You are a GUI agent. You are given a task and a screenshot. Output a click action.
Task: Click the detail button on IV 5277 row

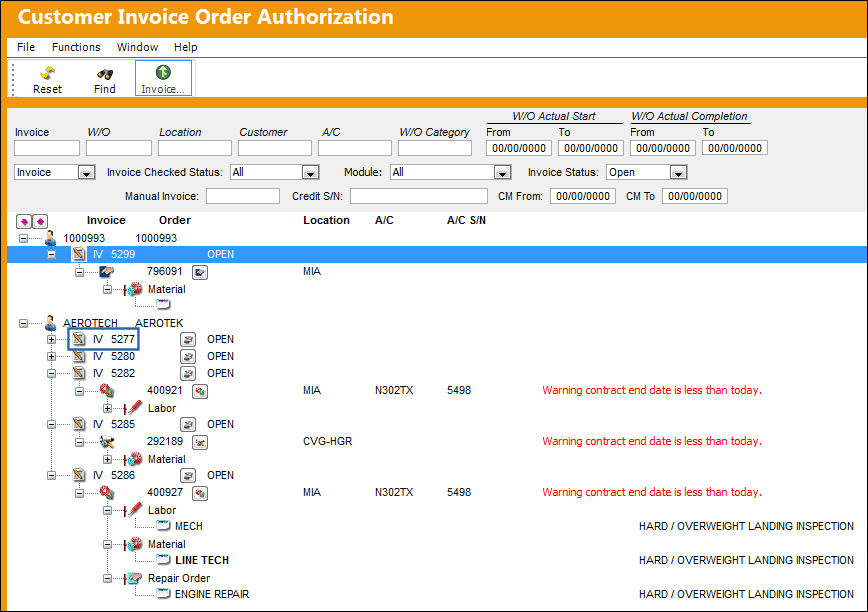pyautogui.click(x=188, y=339)
